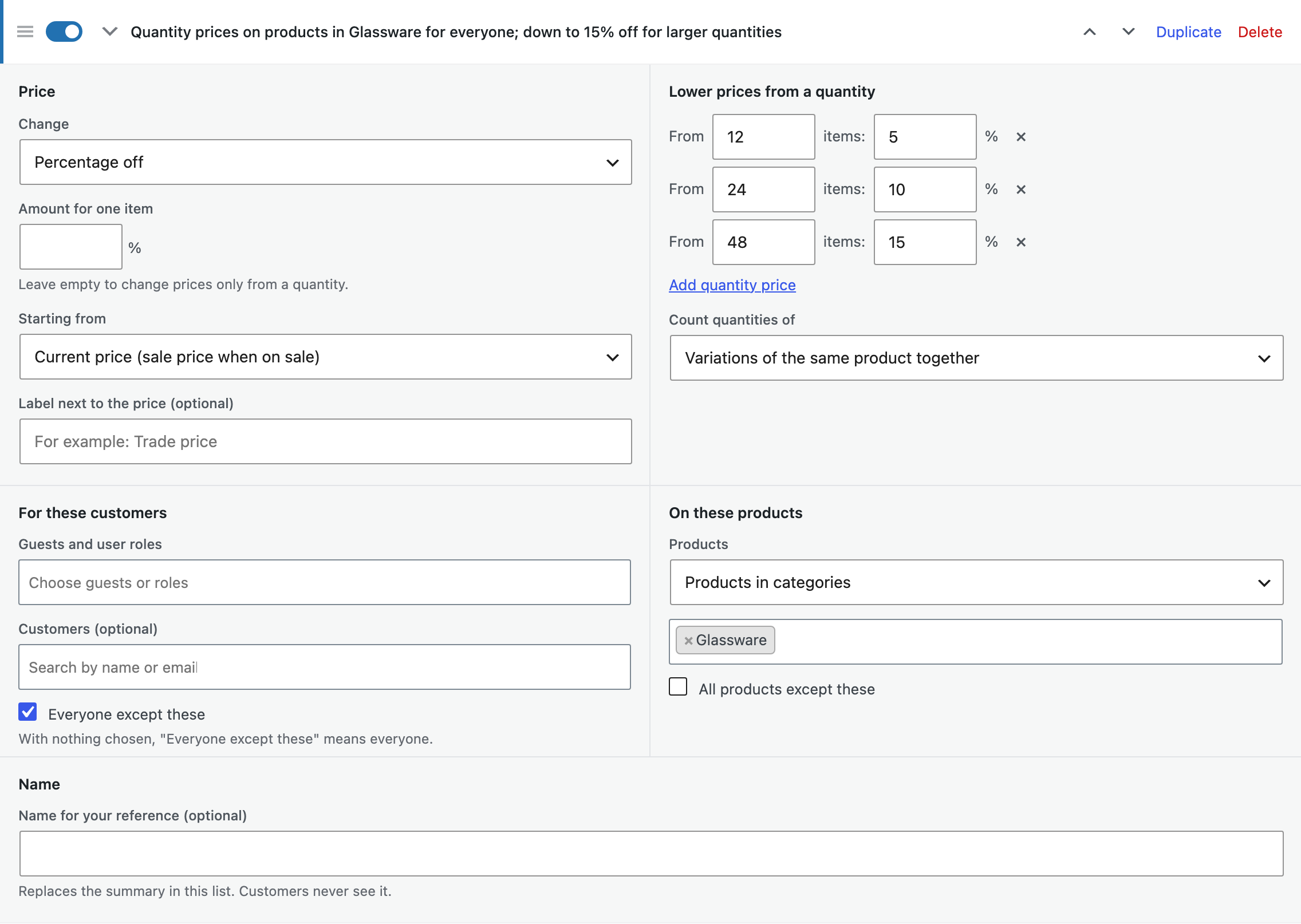Remove the Glassware category tag
Image resolution: width=1301 pixels, height=924 pixels.
[688, 641]
